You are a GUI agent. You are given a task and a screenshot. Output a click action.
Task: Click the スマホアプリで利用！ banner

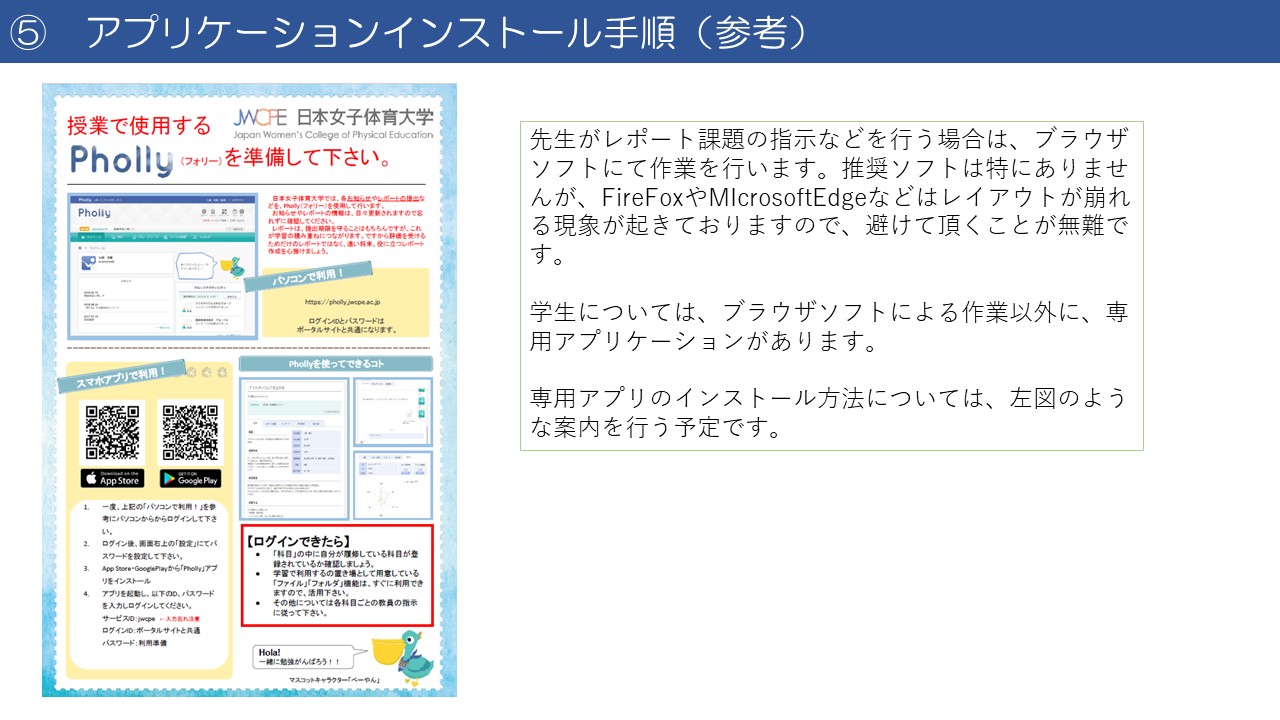pos(122,376)
